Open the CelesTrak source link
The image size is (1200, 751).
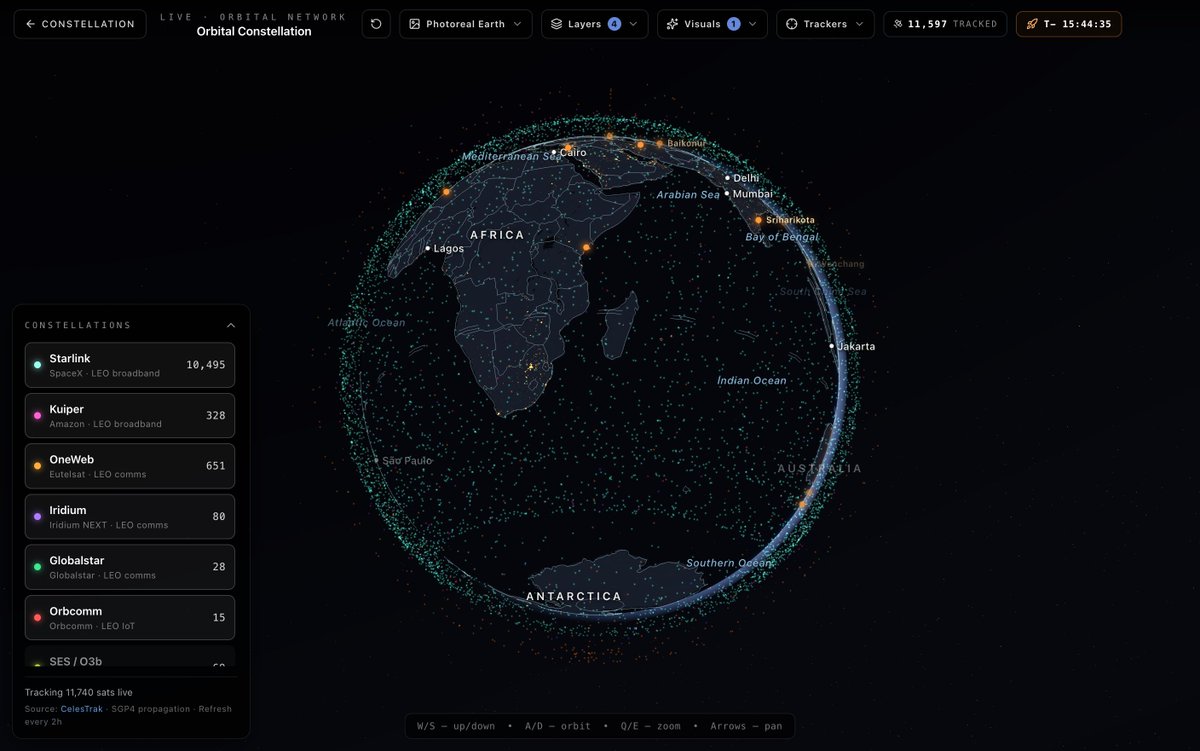81,708
